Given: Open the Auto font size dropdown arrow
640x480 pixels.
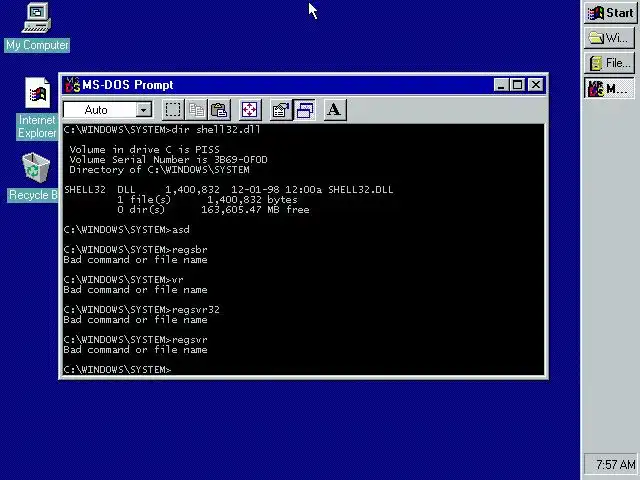Looking at the screenshot, I should coord(144,109).
